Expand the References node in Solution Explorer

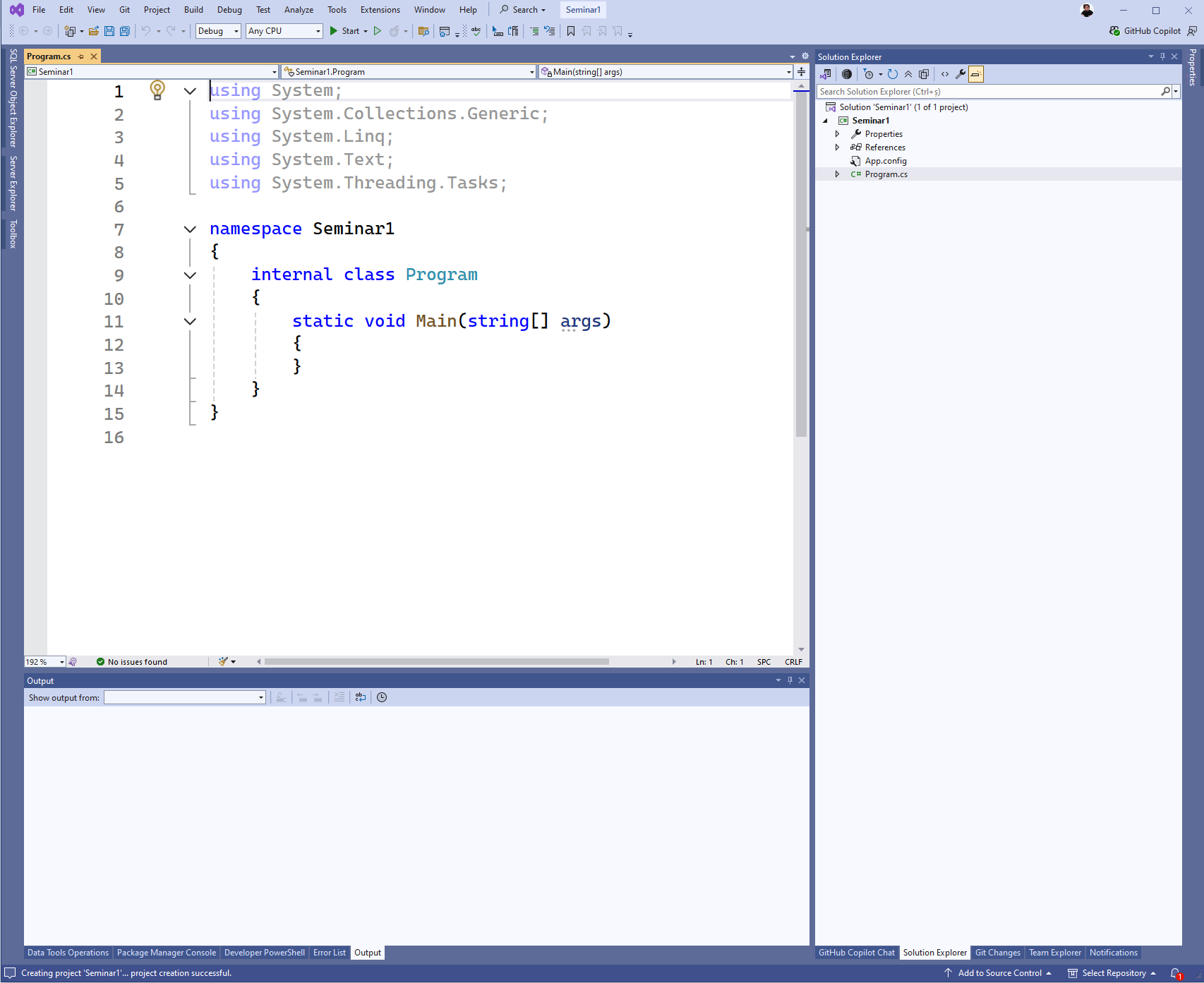click(x=838, y=147)
